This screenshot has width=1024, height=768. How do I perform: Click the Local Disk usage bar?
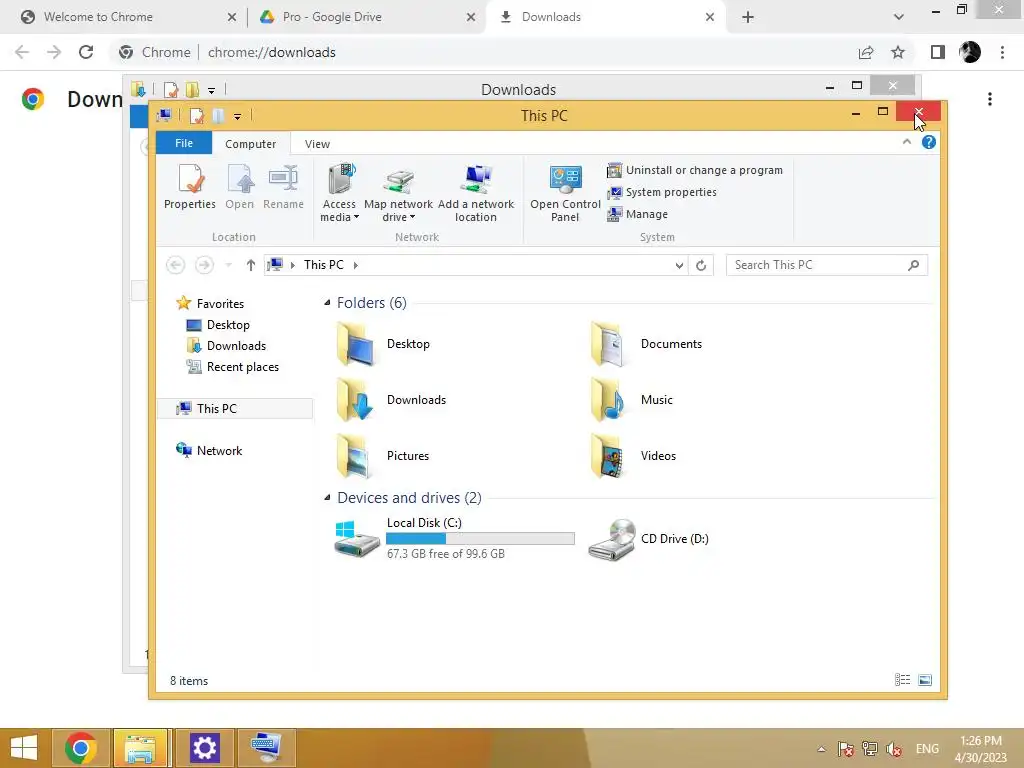click(480, 538)
